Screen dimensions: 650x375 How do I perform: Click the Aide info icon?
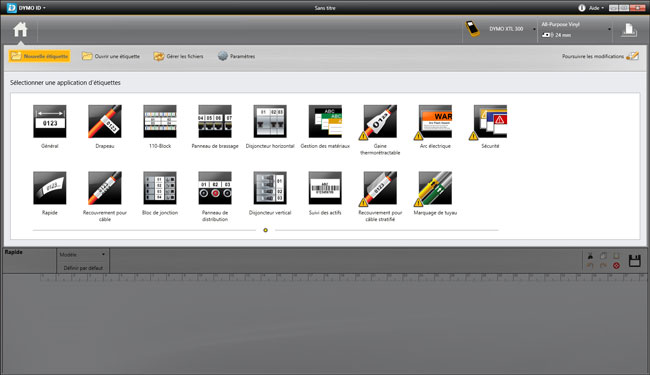coord(582,8)
